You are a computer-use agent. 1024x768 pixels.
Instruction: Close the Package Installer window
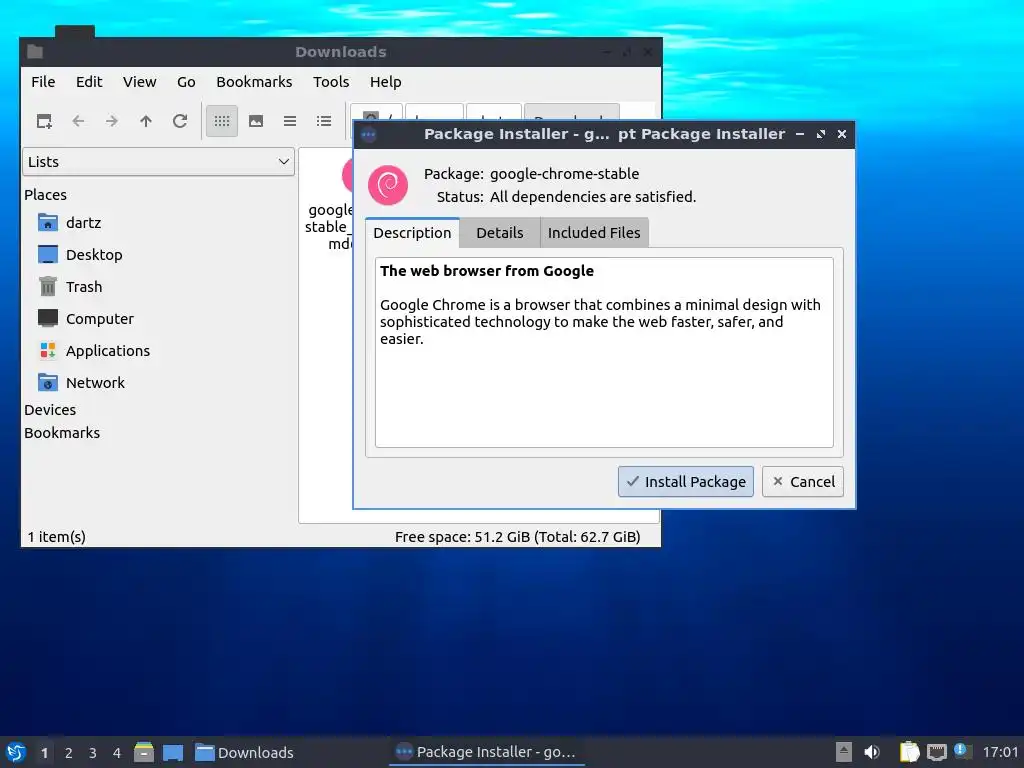842,134
